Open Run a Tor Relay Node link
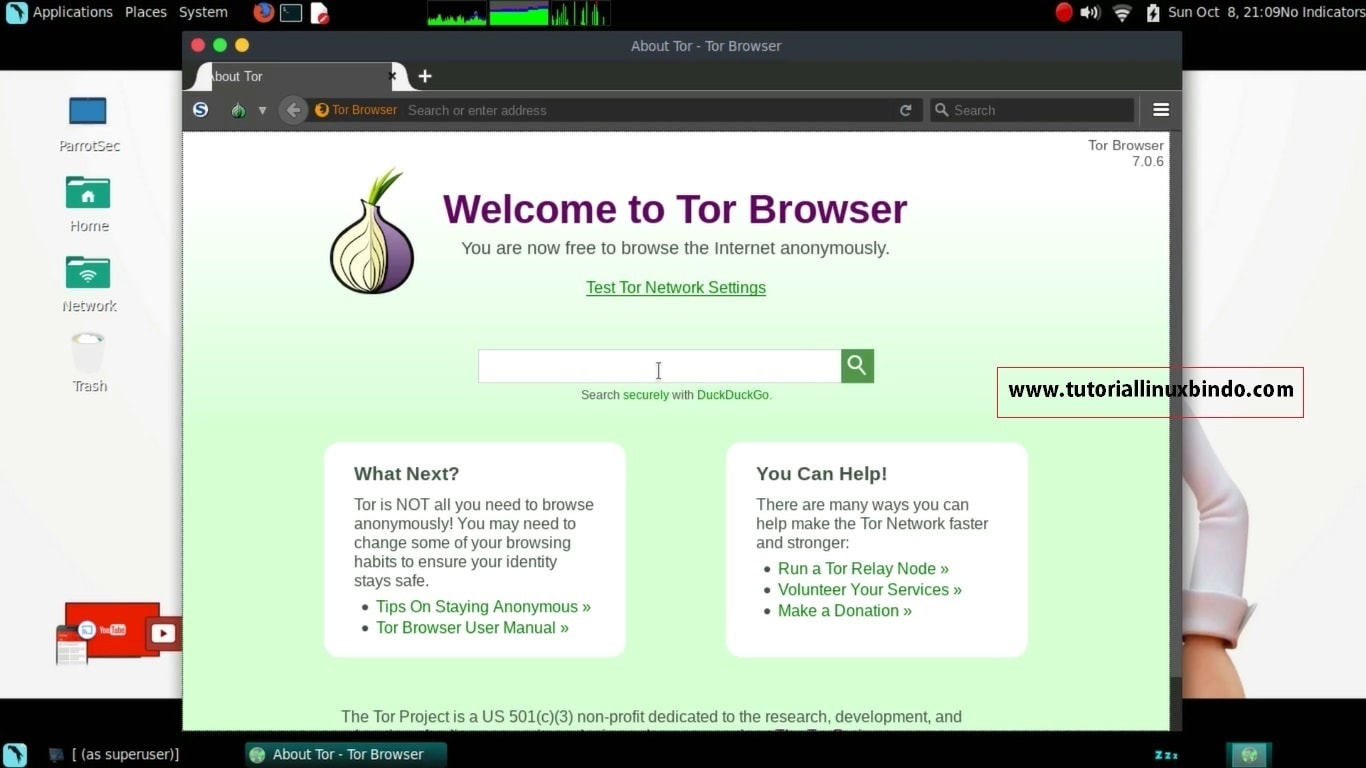The width and height of the screenshot is (1366, 768). [x=863, y=569]
